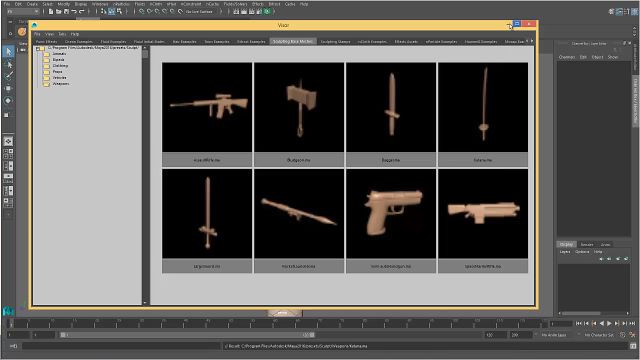Open Show menu in Channel Box
The height and width of the screenshot is (360, 640).
613,57
